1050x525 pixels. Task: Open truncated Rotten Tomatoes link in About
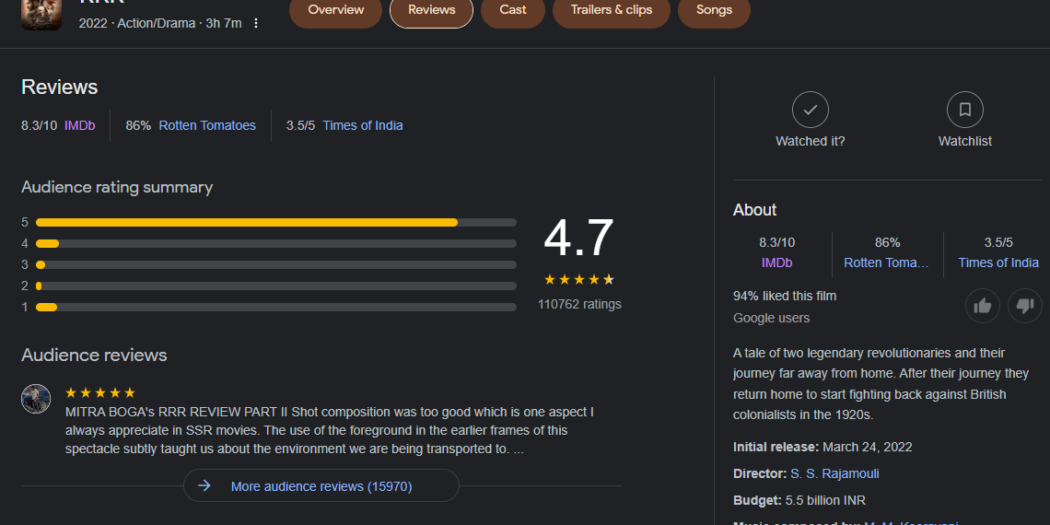(887, 263)
